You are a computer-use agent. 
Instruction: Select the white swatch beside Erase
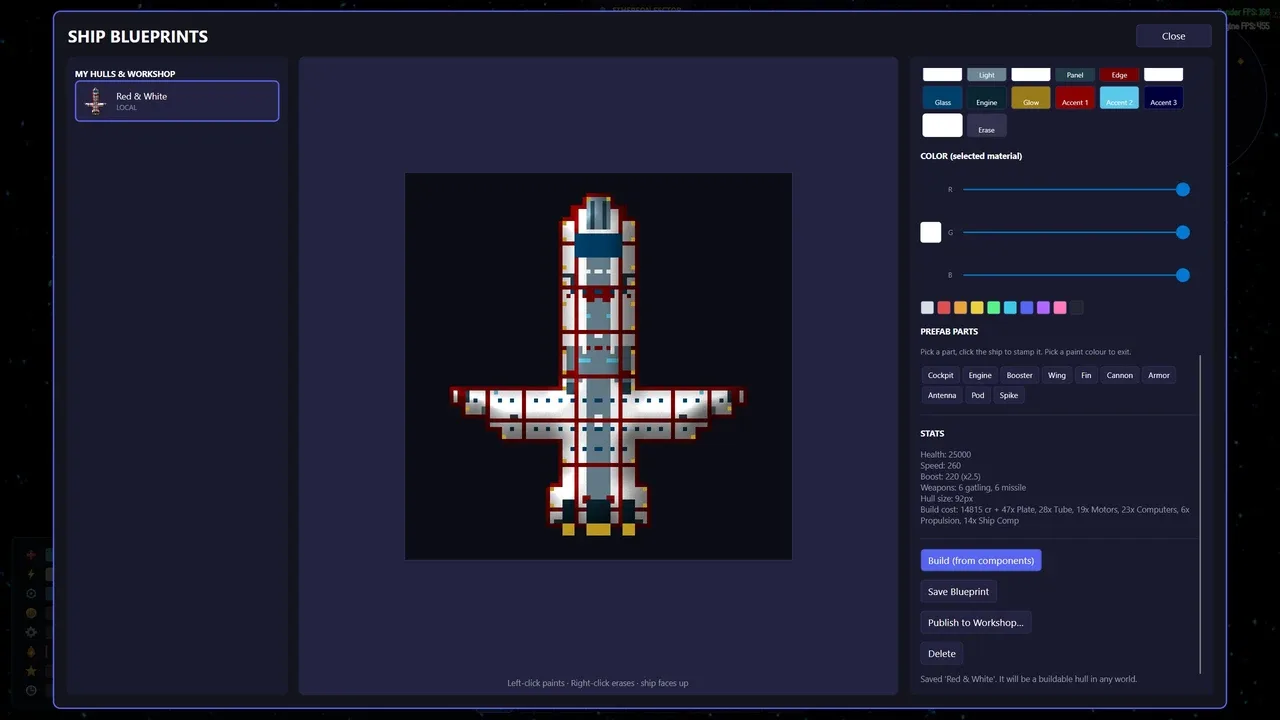(x=942, y=125)
